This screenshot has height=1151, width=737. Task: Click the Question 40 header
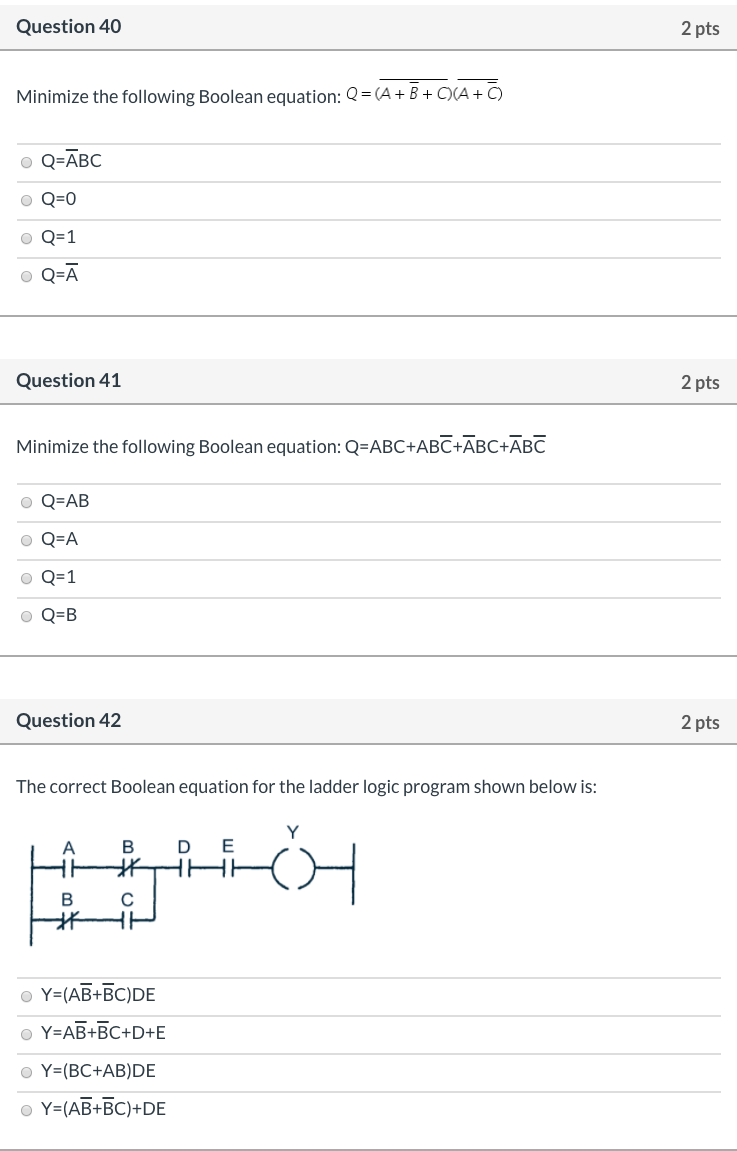(68, 27)
